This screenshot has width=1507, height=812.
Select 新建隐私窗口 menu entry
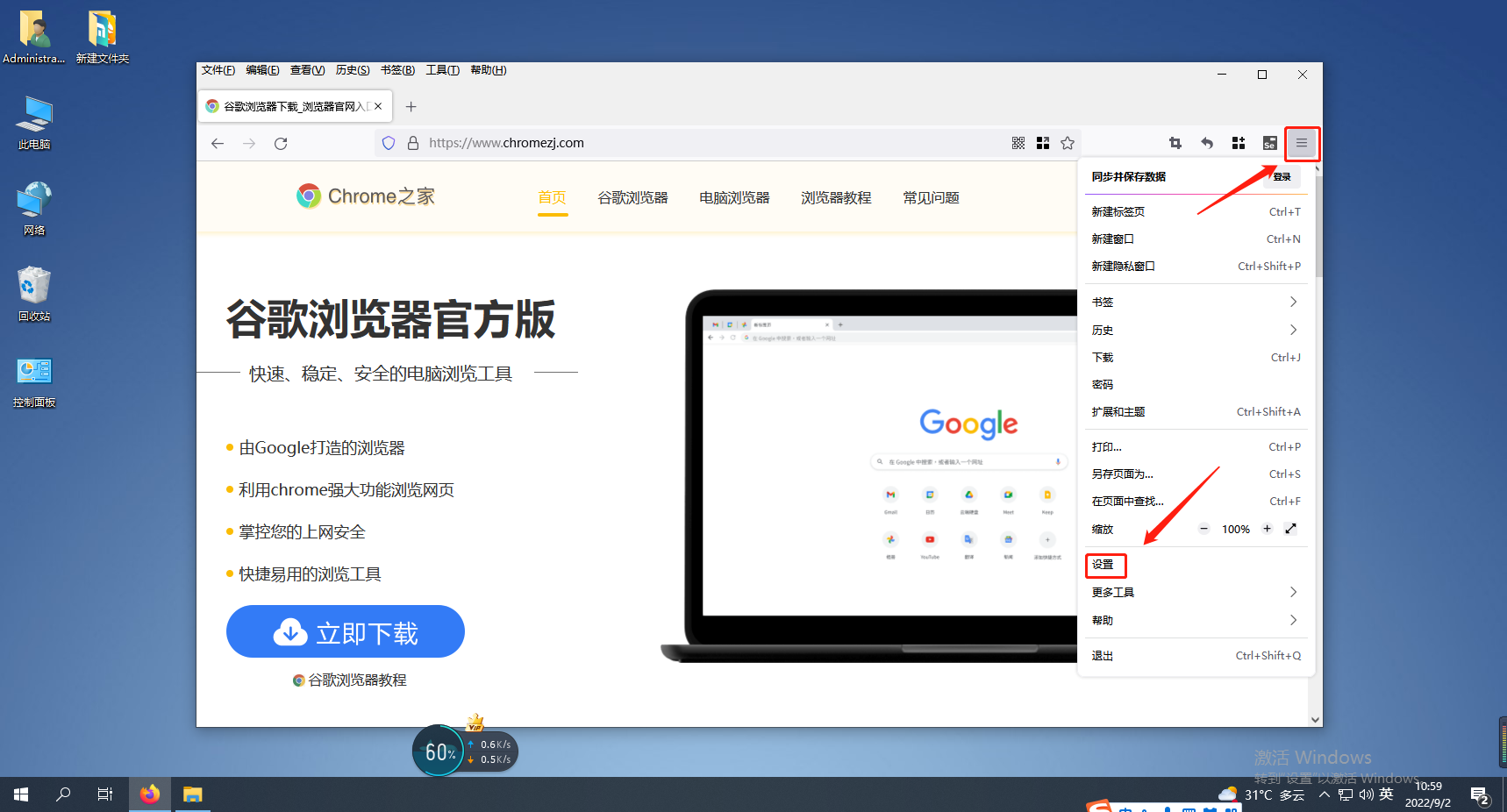(1195, 266)
